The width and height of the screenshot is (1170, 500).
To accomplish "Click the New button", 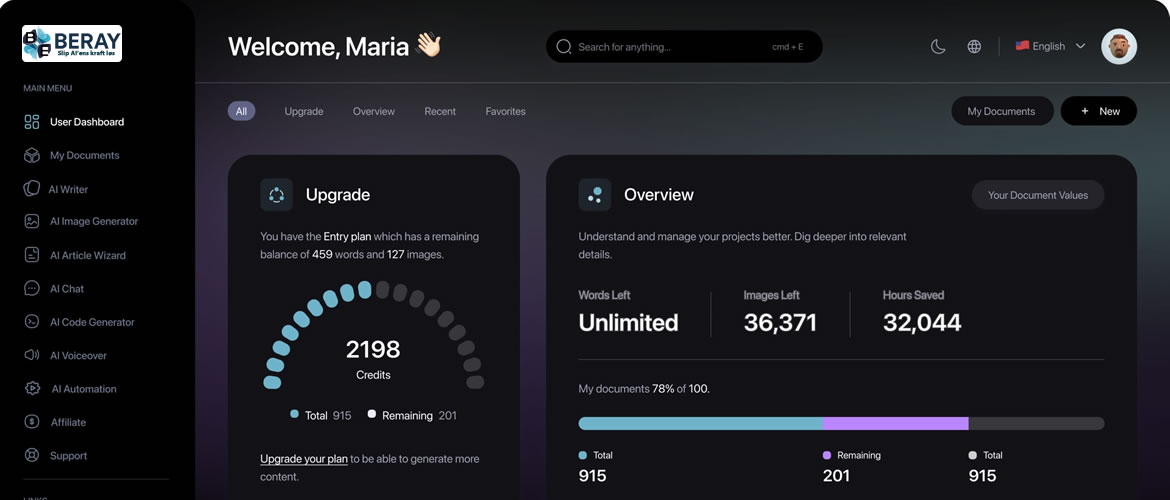I will click(1098, 111).
